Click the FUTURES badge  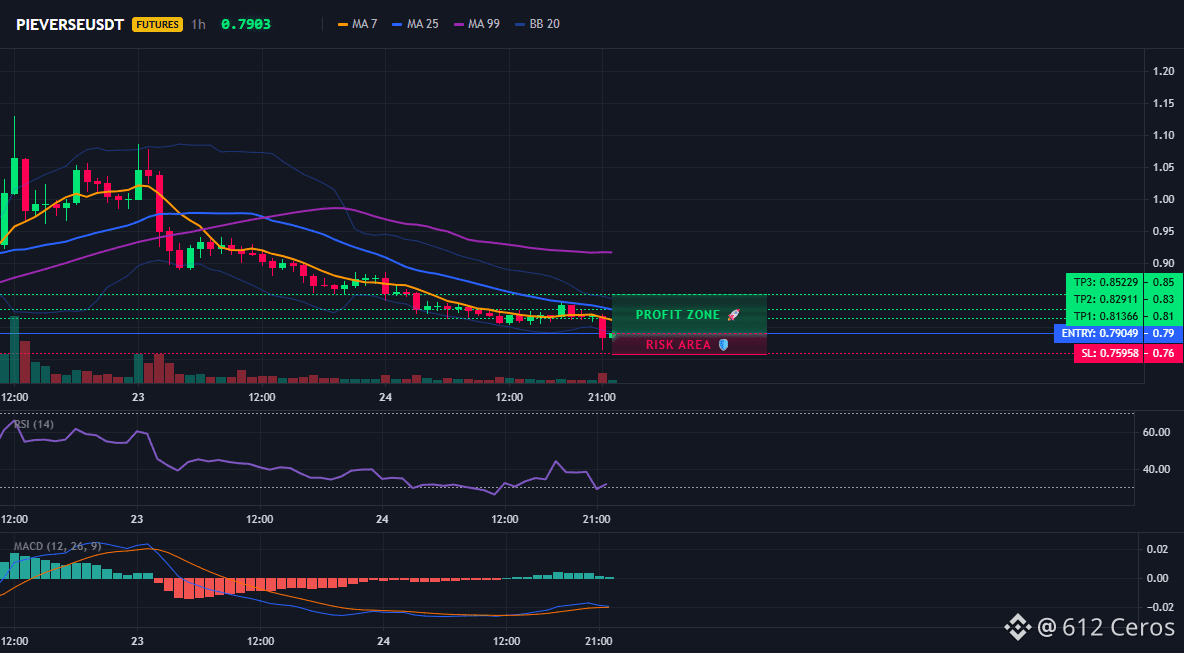click(x=158, y=24)
